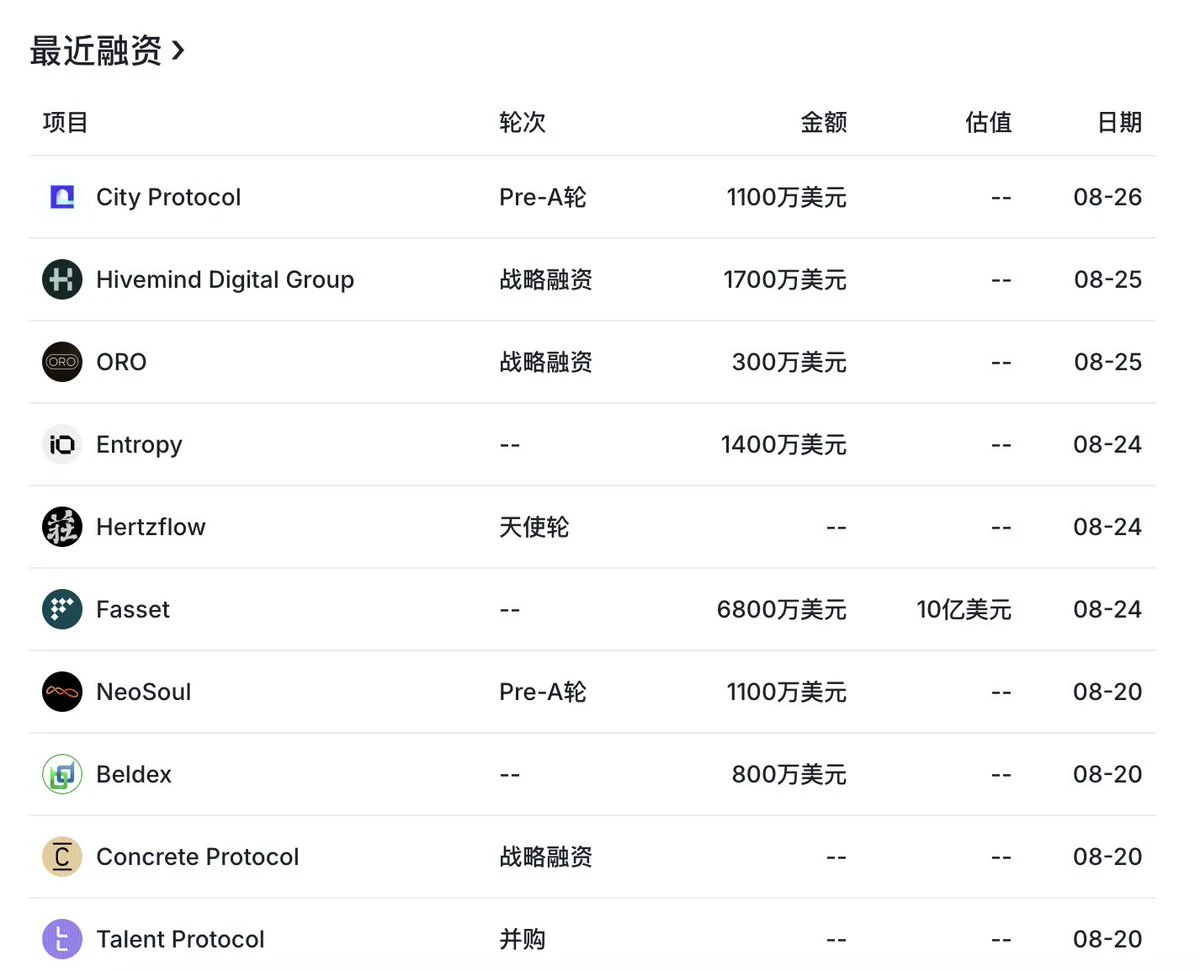This screenshot has height=971, width=1200.
Task: Open the Entropy project name
Action: (x=139, y=445)
